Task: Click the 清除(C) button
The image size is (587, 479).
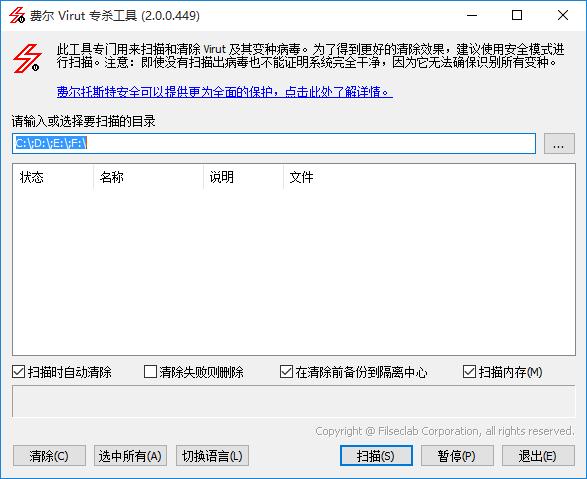Action: coord(49,456)
